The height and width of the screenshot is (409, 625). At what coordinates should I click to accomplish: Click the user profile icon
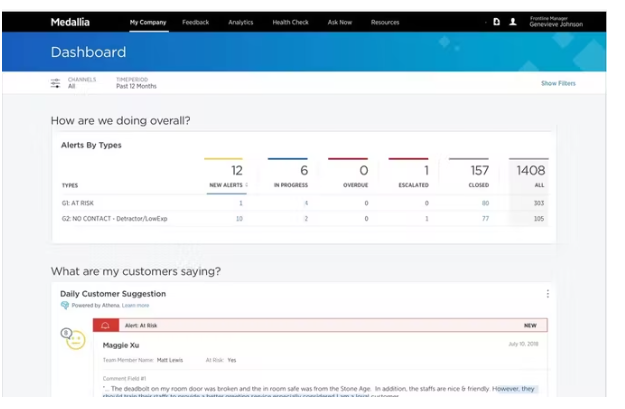[512, 22]
